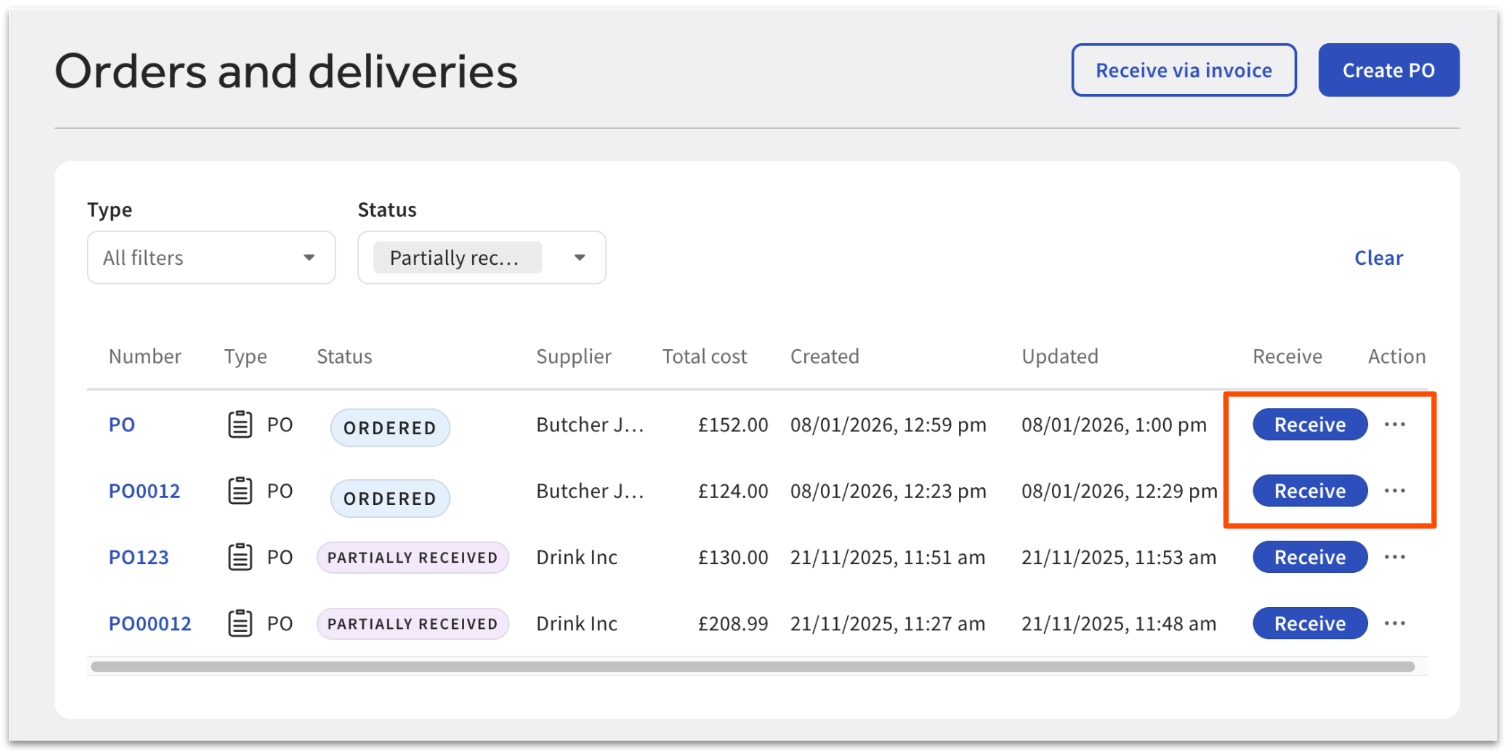
Task: Click the clipboard type icon in PO0012 row
Action: pos(240,491)
